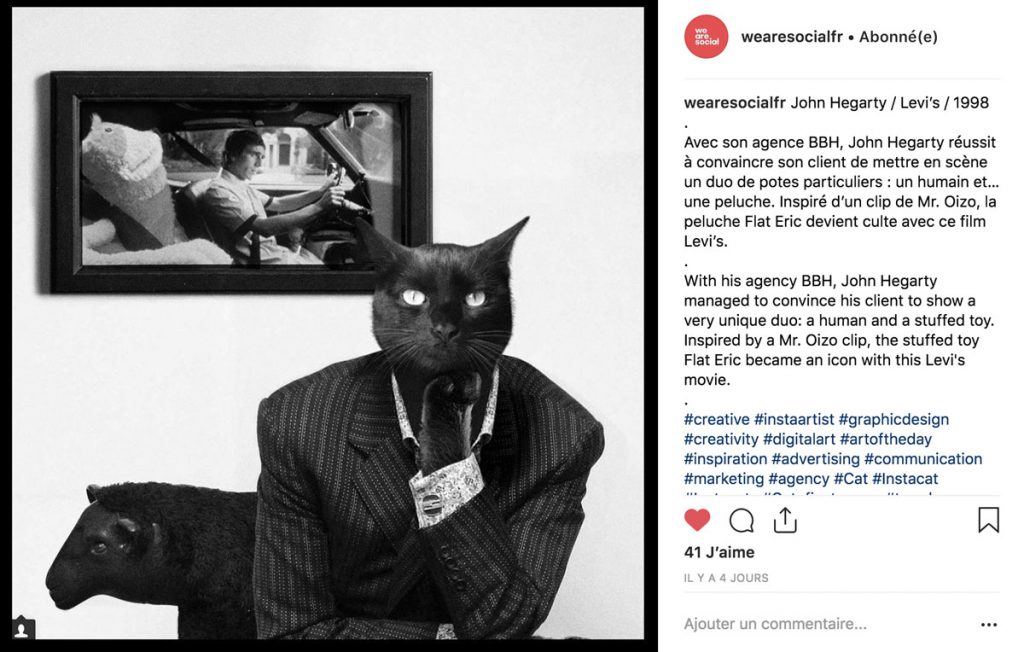Open the #advertising hashtag
Screen dimensions: 1024x652
coord(815,459)
